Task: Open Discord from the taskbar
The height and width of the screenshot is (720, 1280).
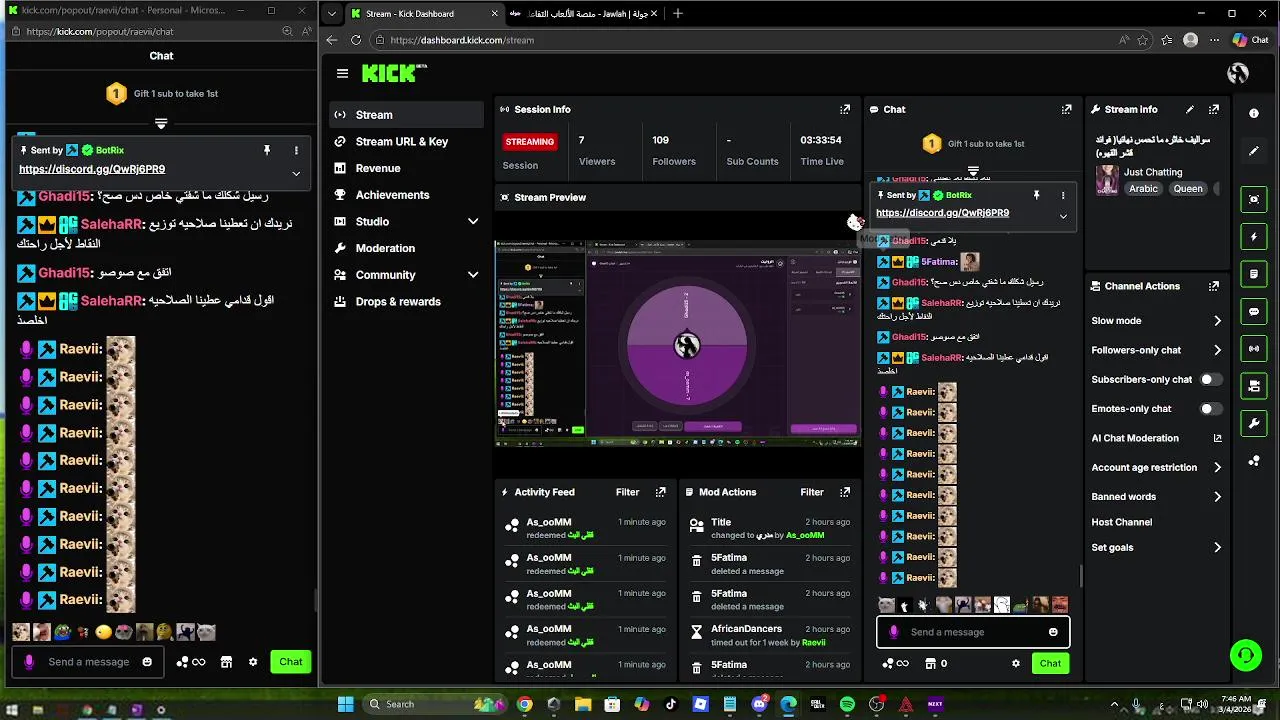Action: click(759, 705)
